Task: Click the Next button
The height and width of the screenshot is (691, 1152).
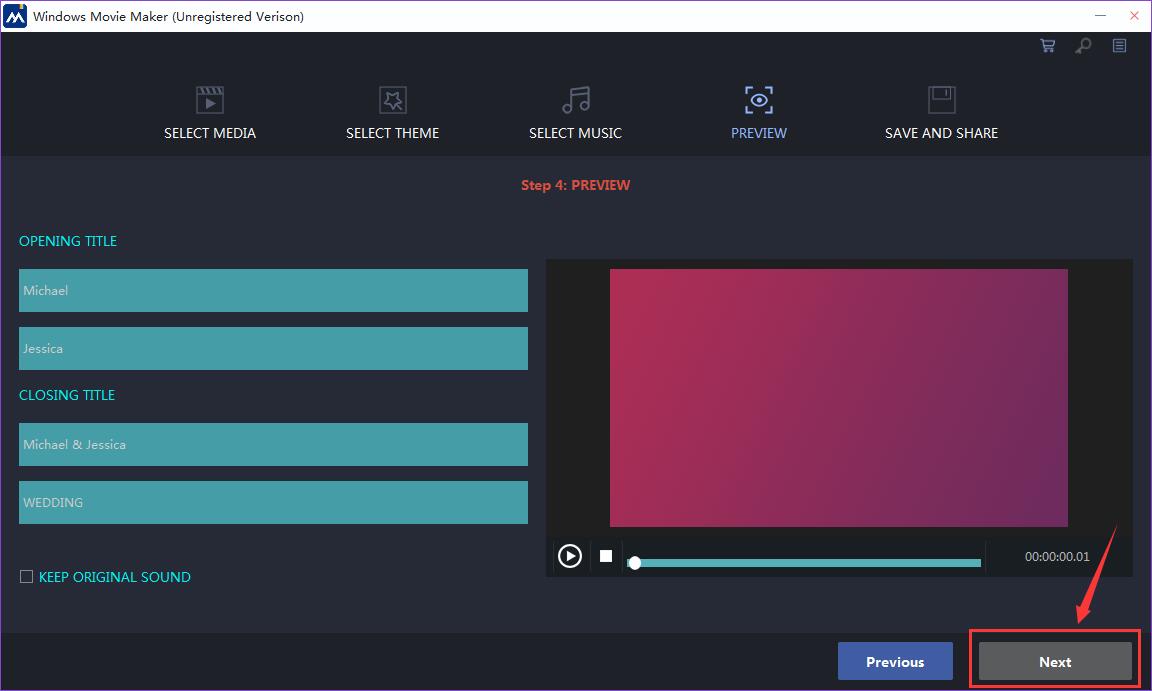Action: [1055, 661]
